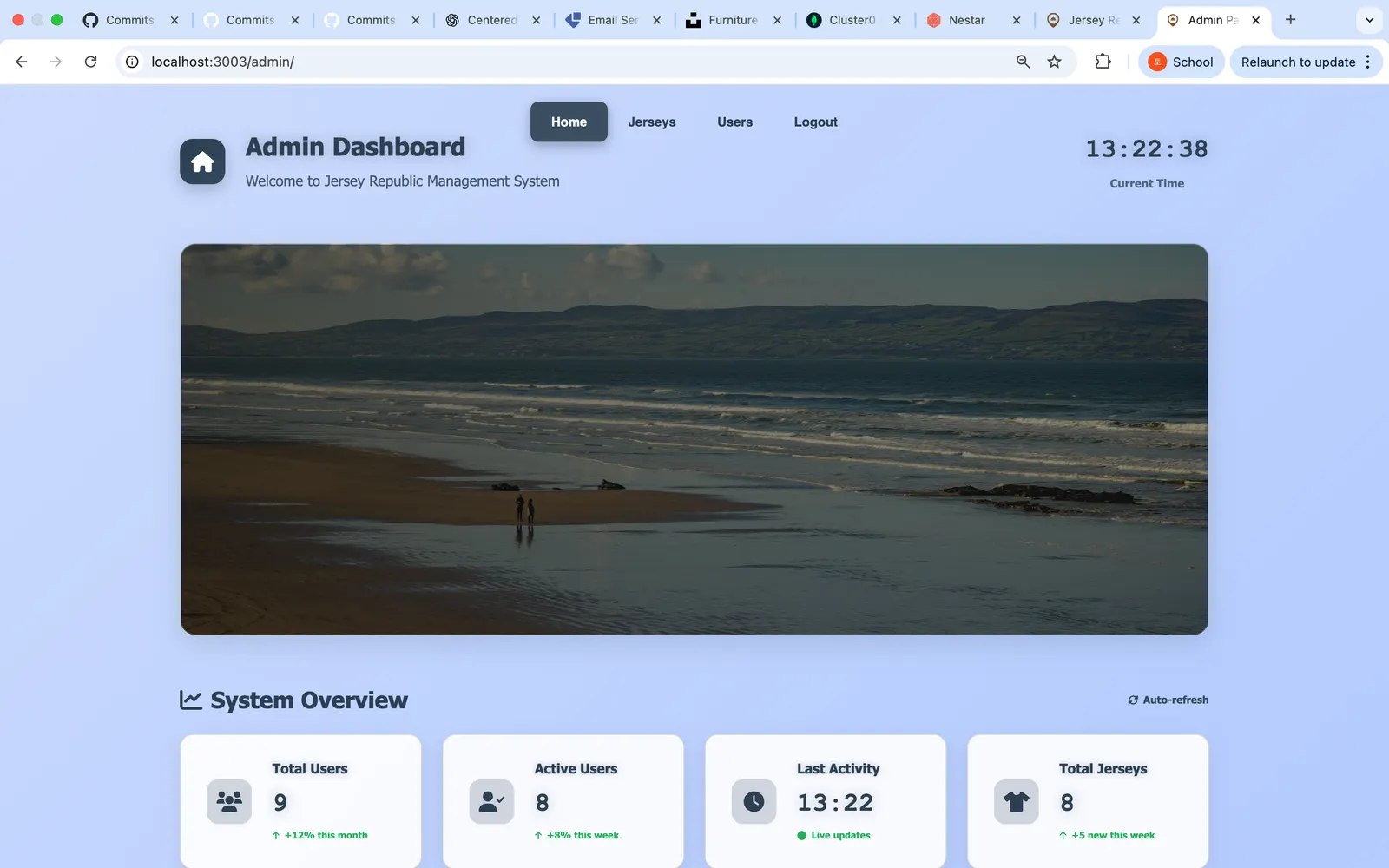Click the Last Activity clock icon
This screenshot has height=868, width=1389.
754,801
